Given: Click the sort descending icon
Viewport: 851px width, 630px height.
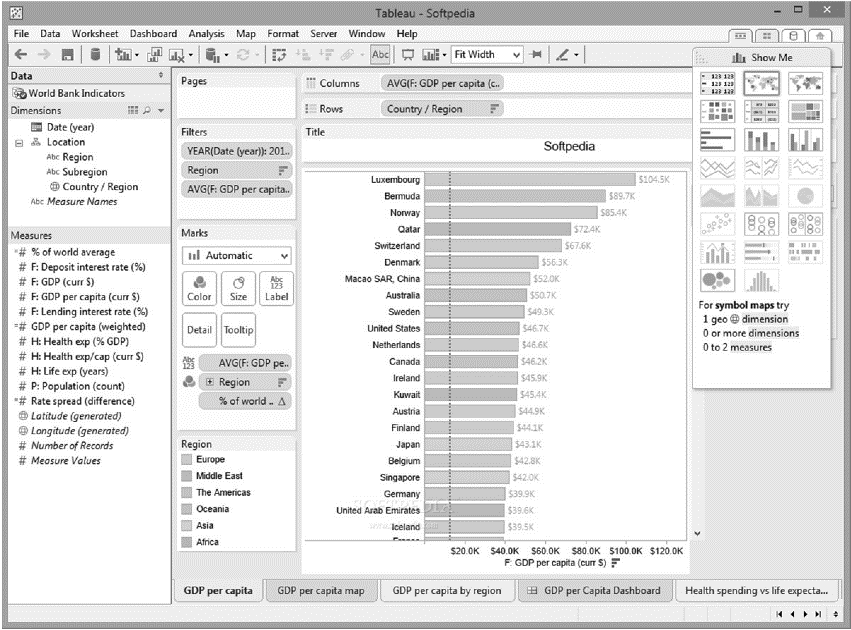Looking at the screenshot, I should [326, 54].
